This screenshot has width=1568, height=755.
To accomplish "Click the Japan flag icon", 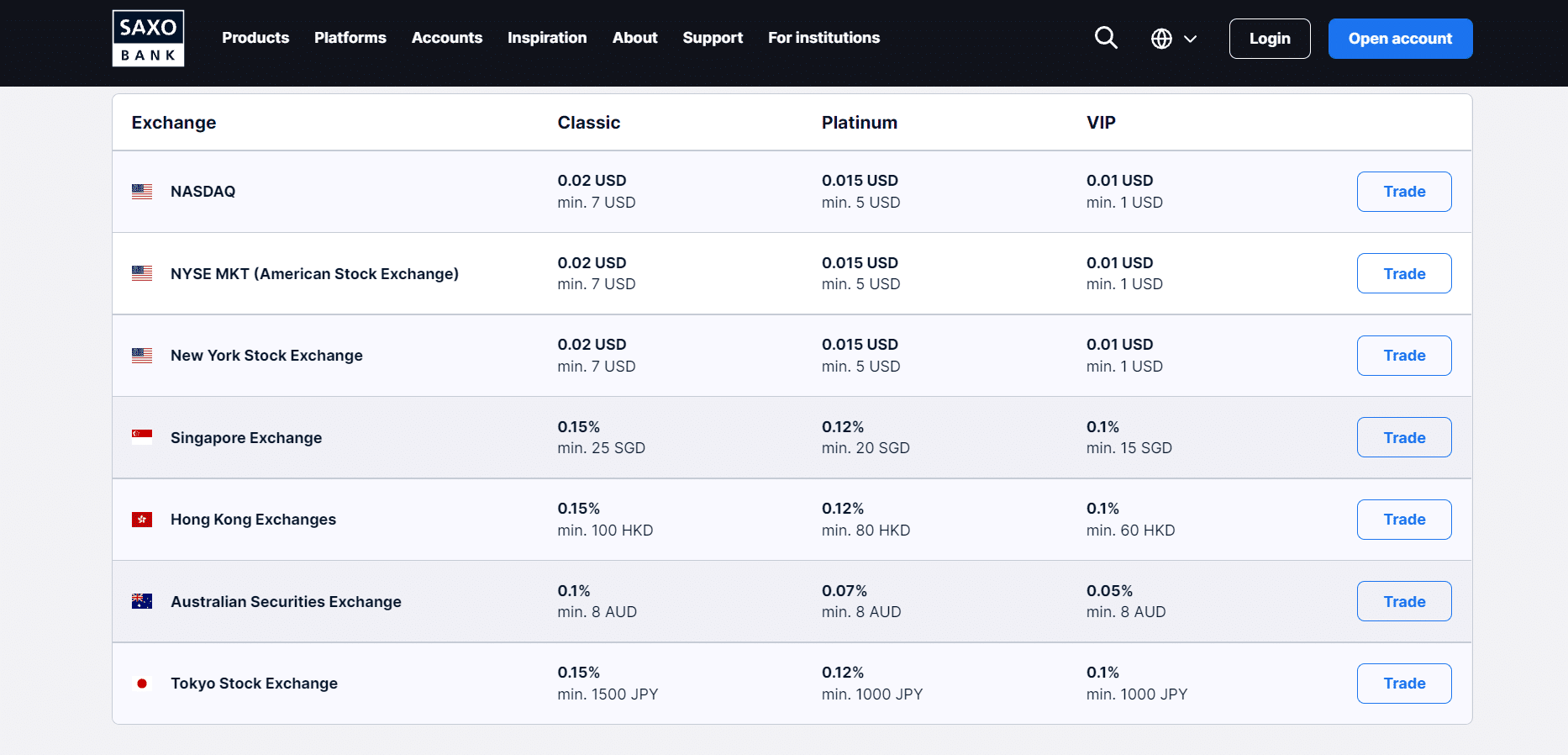I will (x=142, y=684).
